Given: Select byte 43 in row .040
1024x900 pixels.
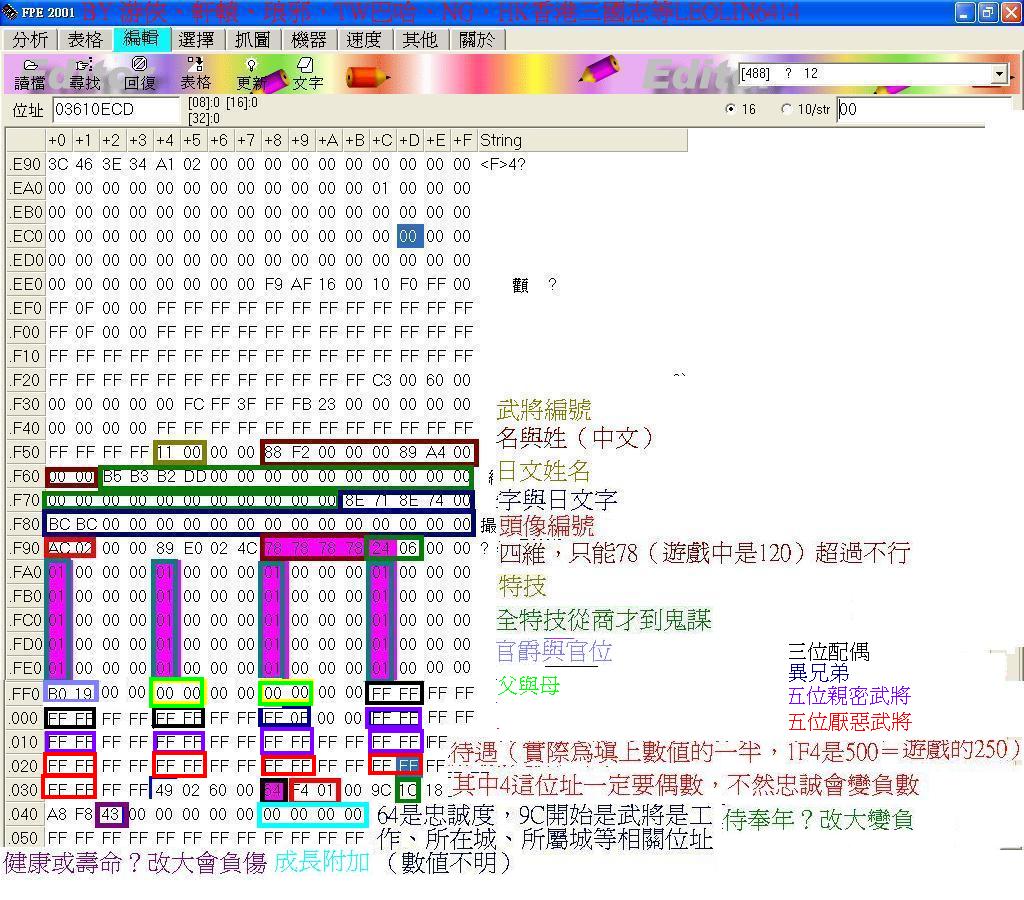Looking at the screenshot, I should (110, 814).
